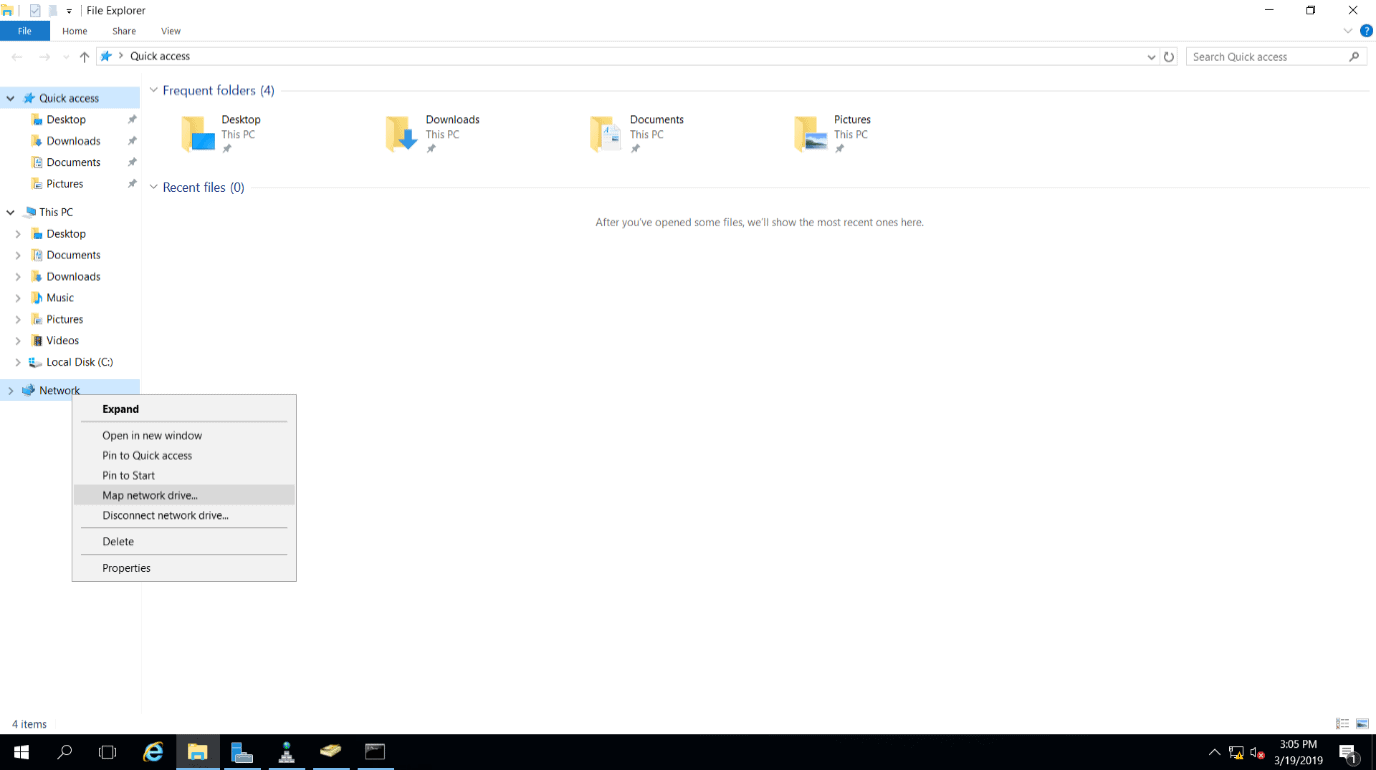Open the address bar history dropdown
The height and width of the screenshot is (770, 1376).
point(1151,57)
